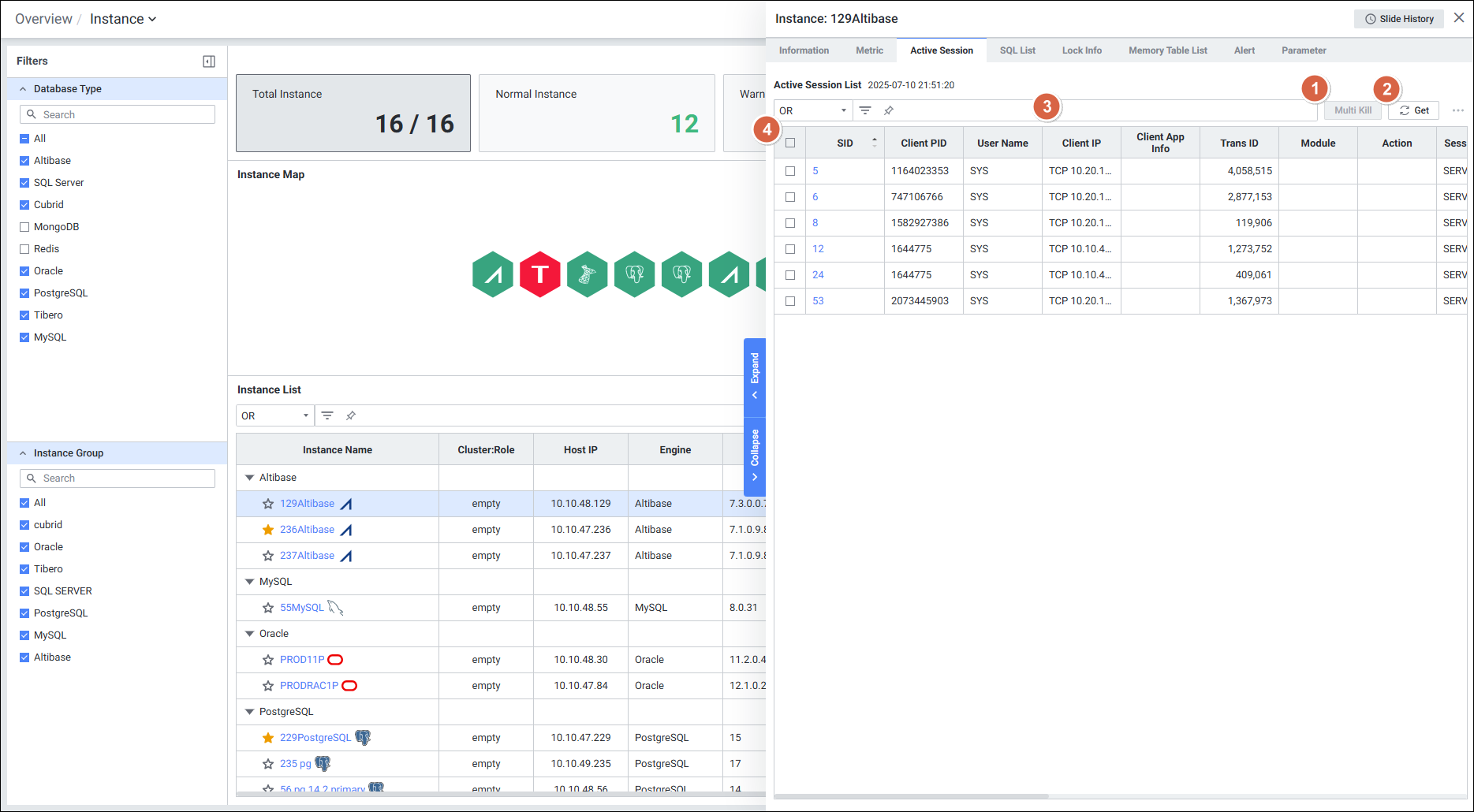Click the red Tibero hexagon in Instance Map
Viewport: 1474px width, 812px height.
coord(539,274)
